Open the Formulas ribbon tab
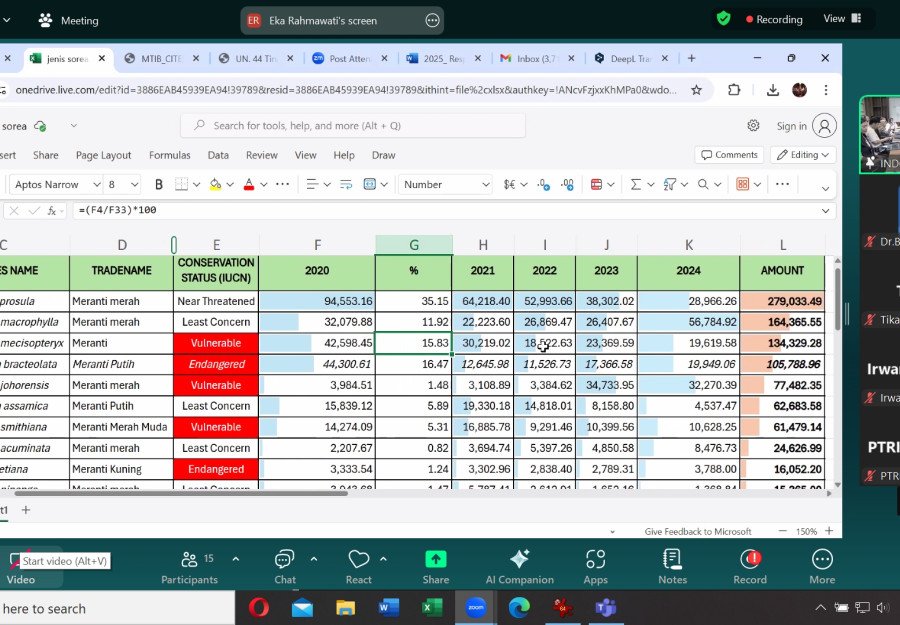Screen dimensions: 900x625 pyautogui.click(x=169, y=155)
